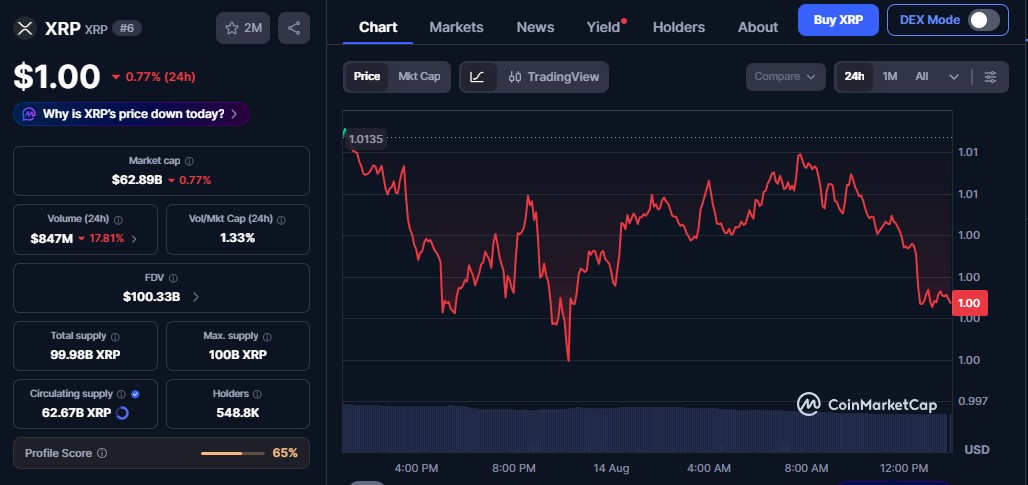The image size is (1028, 485).
Task: Click the 1.33% Vol/Mkt Cap value
Action: tap(237, 239)
